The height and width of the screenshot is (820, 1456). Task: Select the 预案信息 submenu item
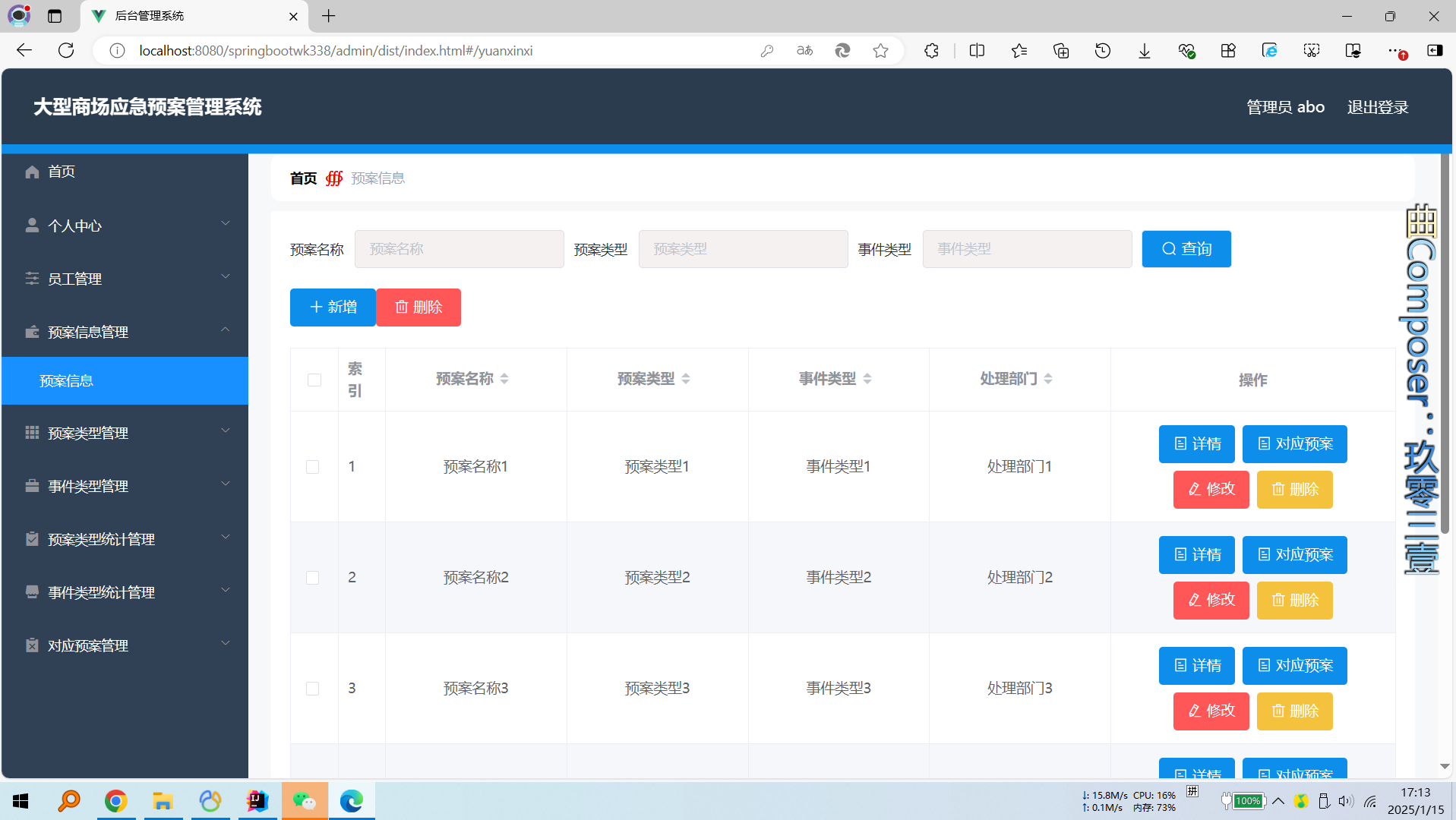coord(125,380)
